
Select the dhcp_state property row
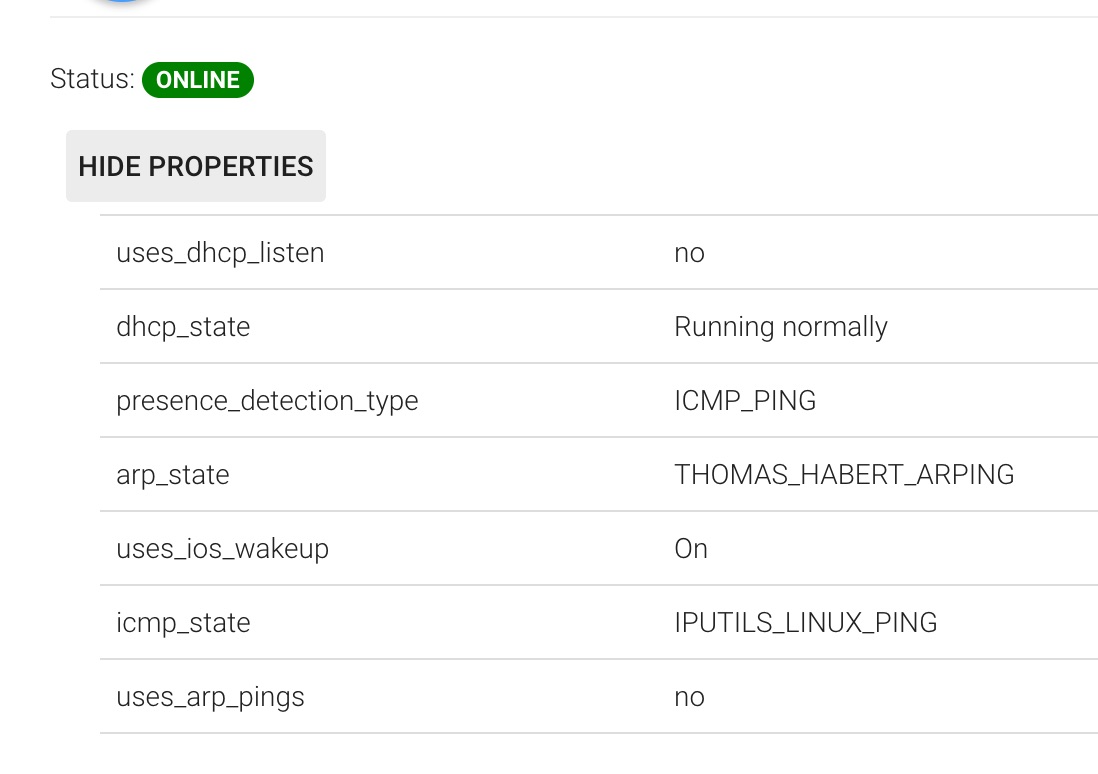click(x=599, y=326)
